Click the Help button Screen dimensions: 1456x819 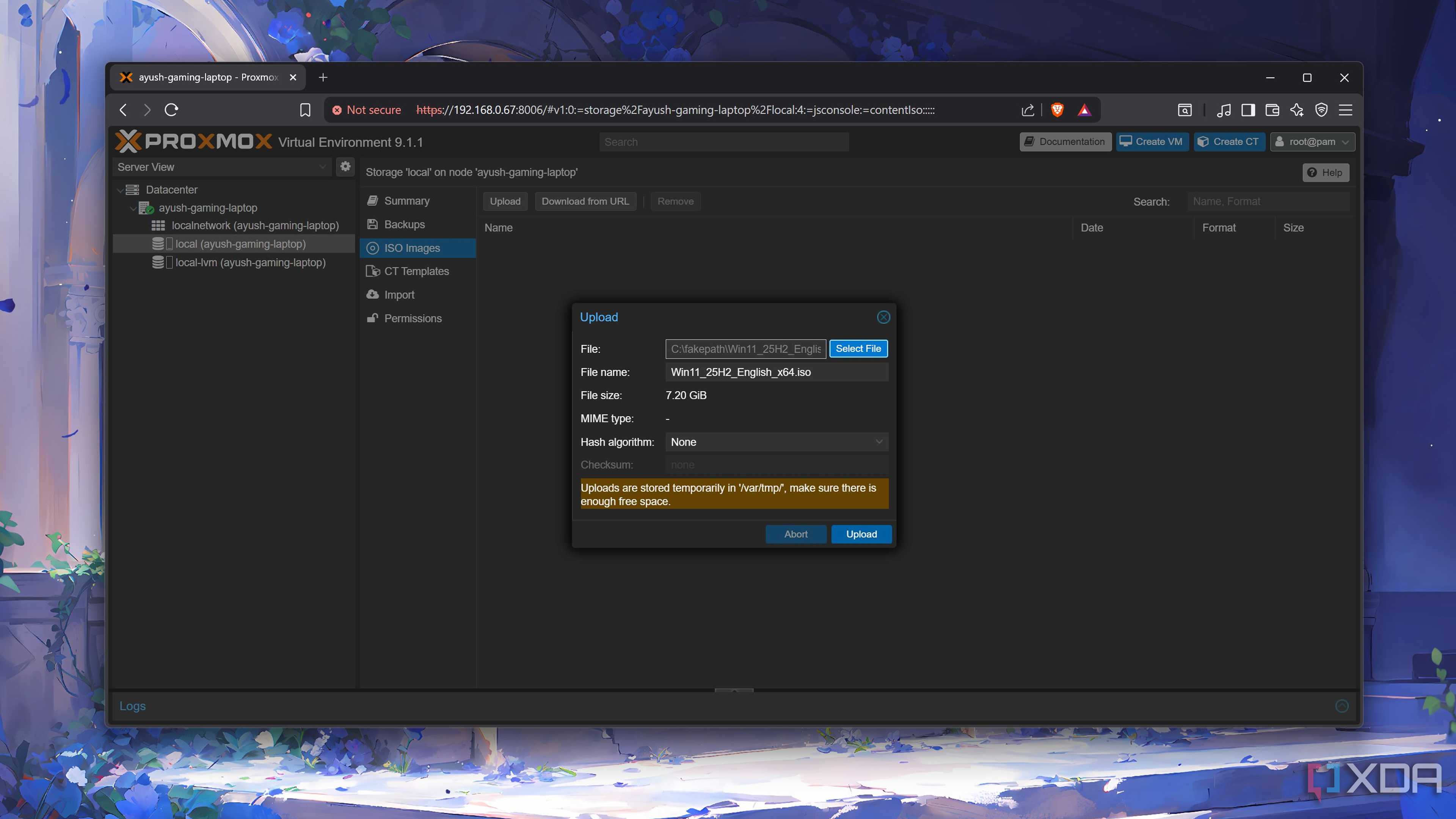(x=1326, y=173)
